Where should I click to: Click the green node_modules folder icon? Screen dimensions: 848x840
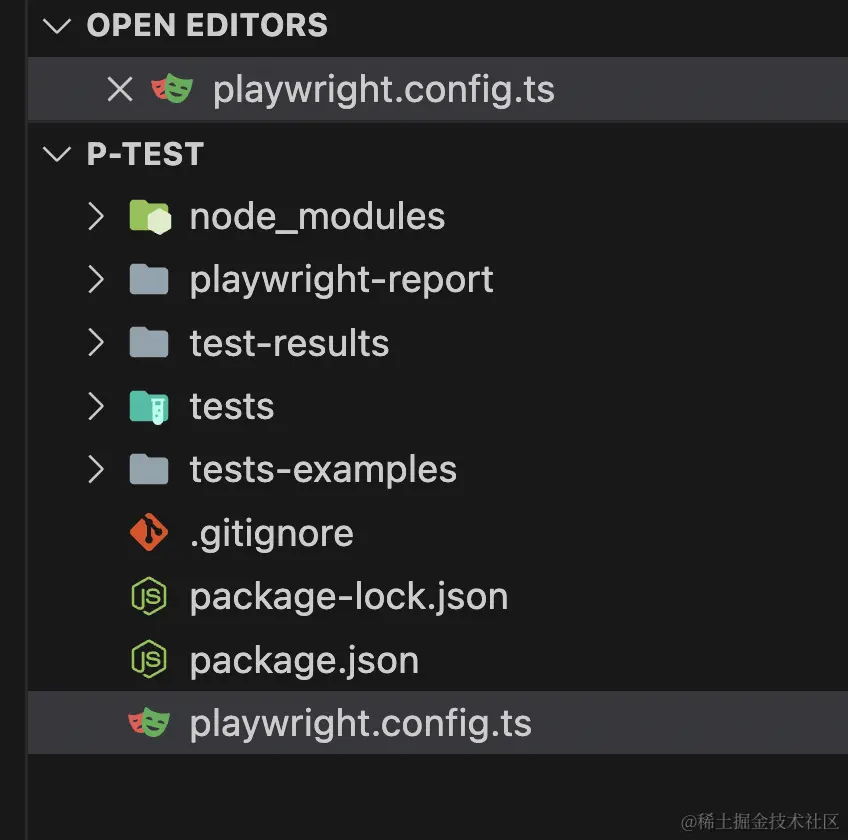(x=150, y=216)
